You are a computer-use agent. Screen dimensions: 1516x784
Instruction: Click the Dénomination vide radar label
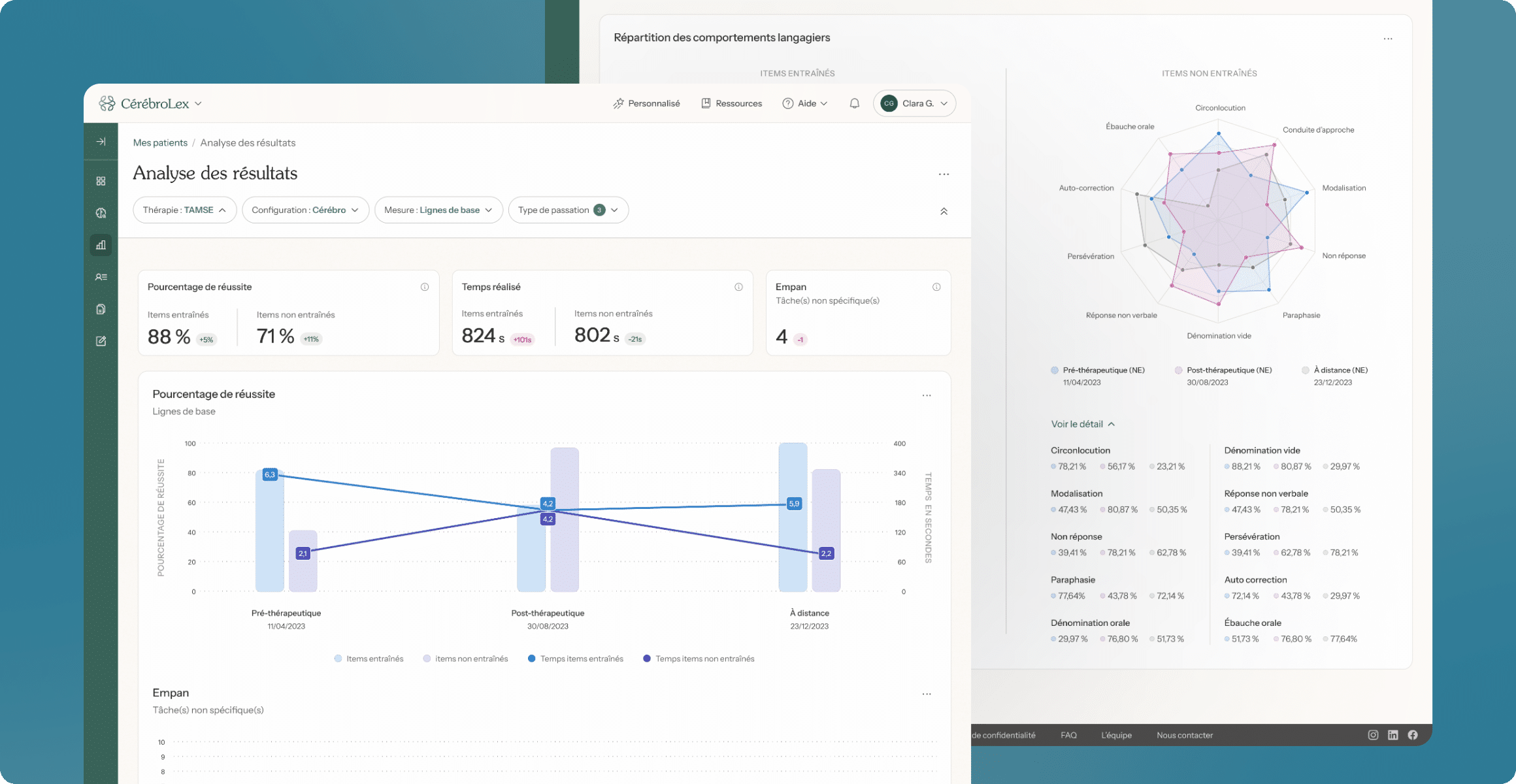pyautogui.click(x=1219, y=336)
